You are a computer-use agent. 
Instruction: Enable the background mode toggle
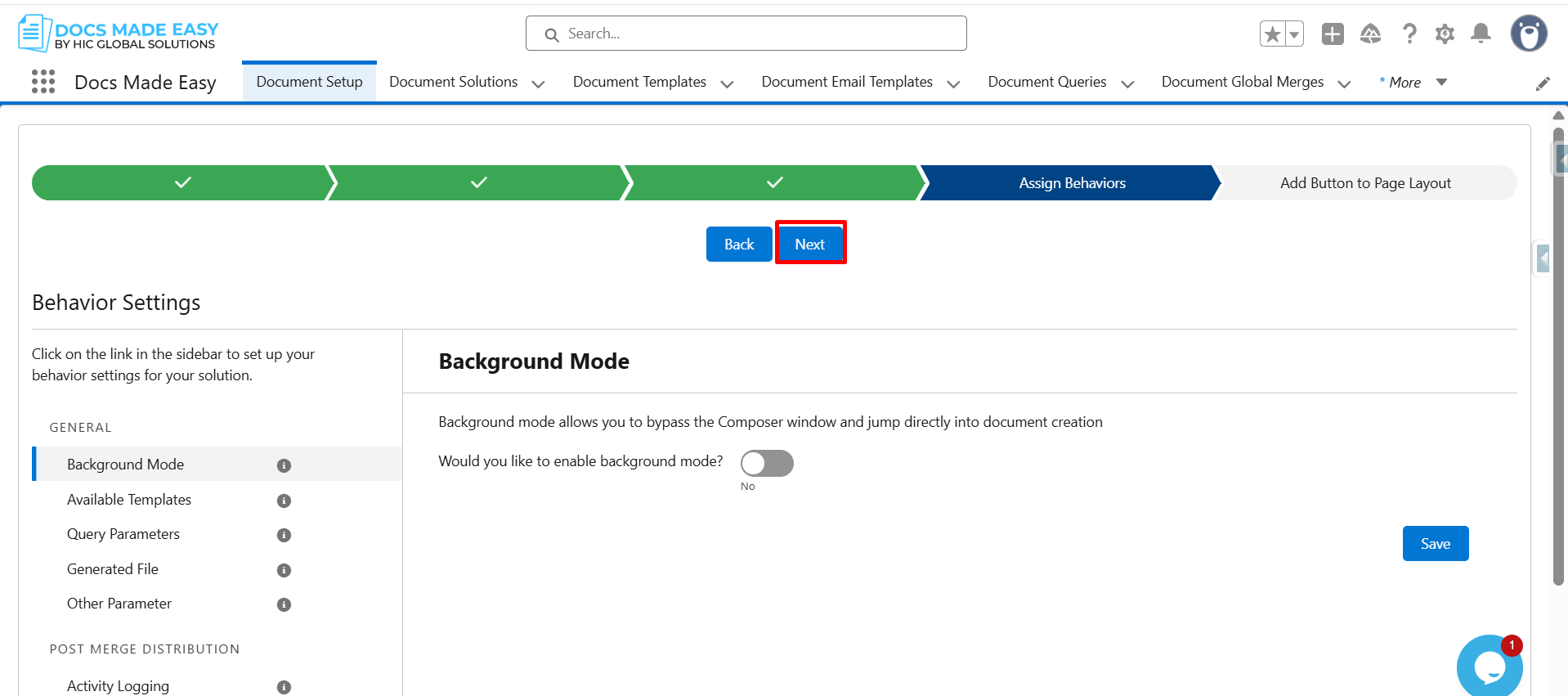767,464
